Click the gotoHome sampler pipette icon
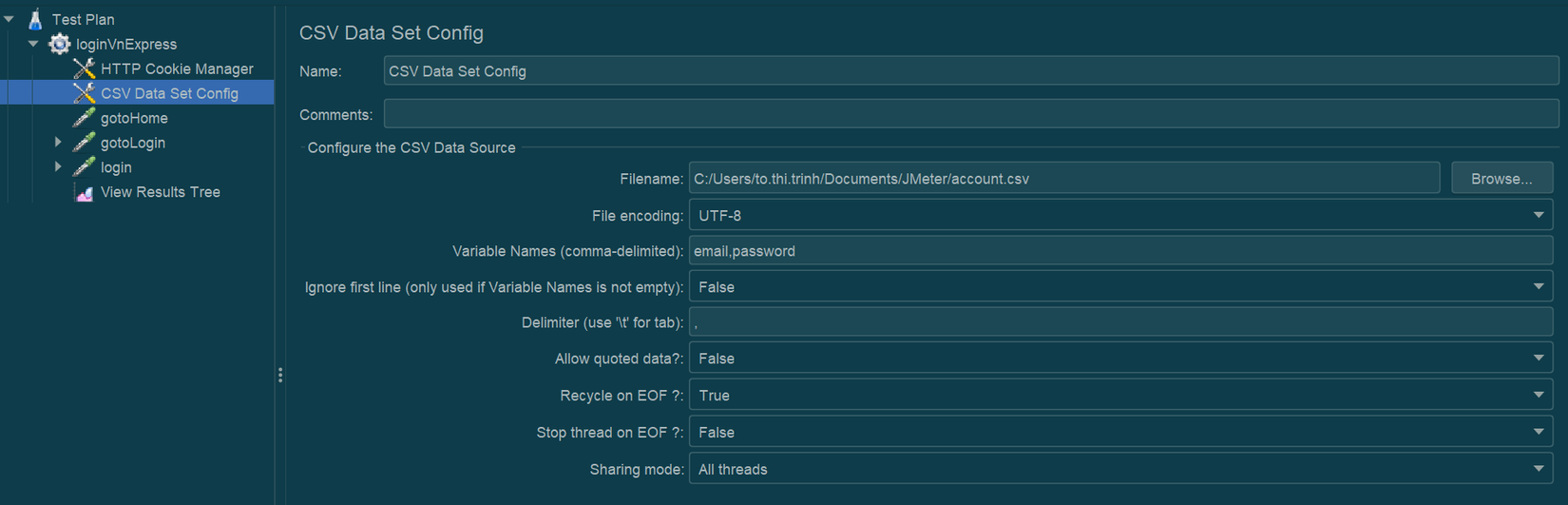1568x505 pixels. (85, 118)
